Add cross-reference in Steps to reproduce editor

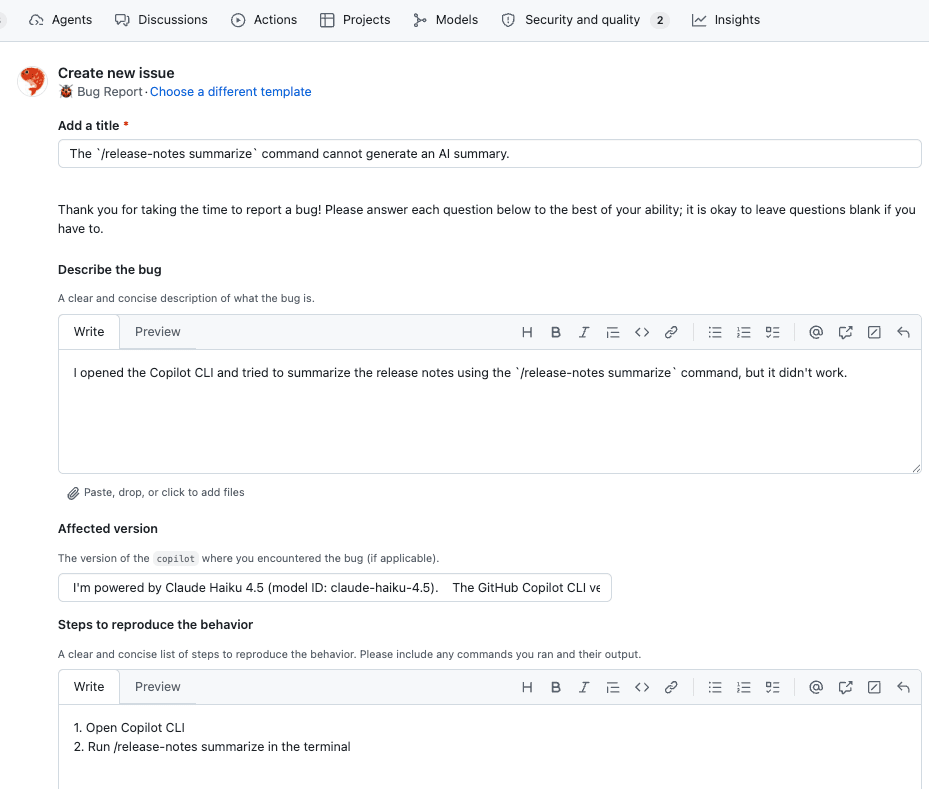845,687
